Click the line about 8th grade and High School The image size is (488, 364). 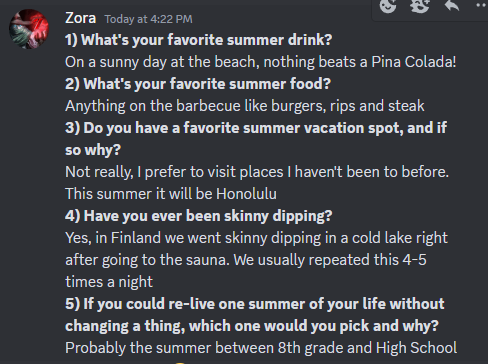pyautogui.click(x=261, y=348)
